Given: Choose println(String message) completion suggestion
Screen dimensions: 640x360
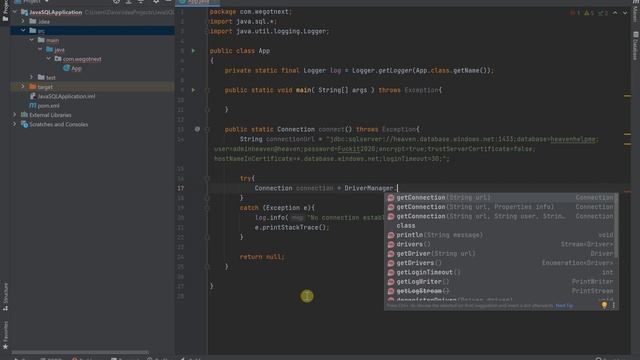Looking at the screenshot, I should pos(500,235).
